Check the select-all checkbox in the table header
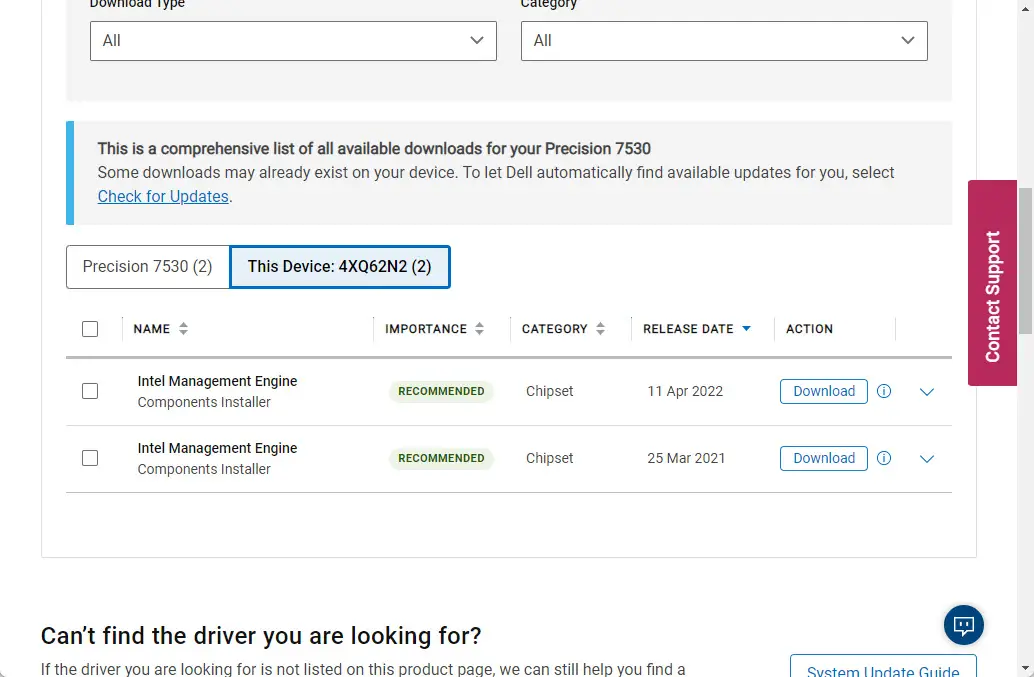 tap(90, 328)
